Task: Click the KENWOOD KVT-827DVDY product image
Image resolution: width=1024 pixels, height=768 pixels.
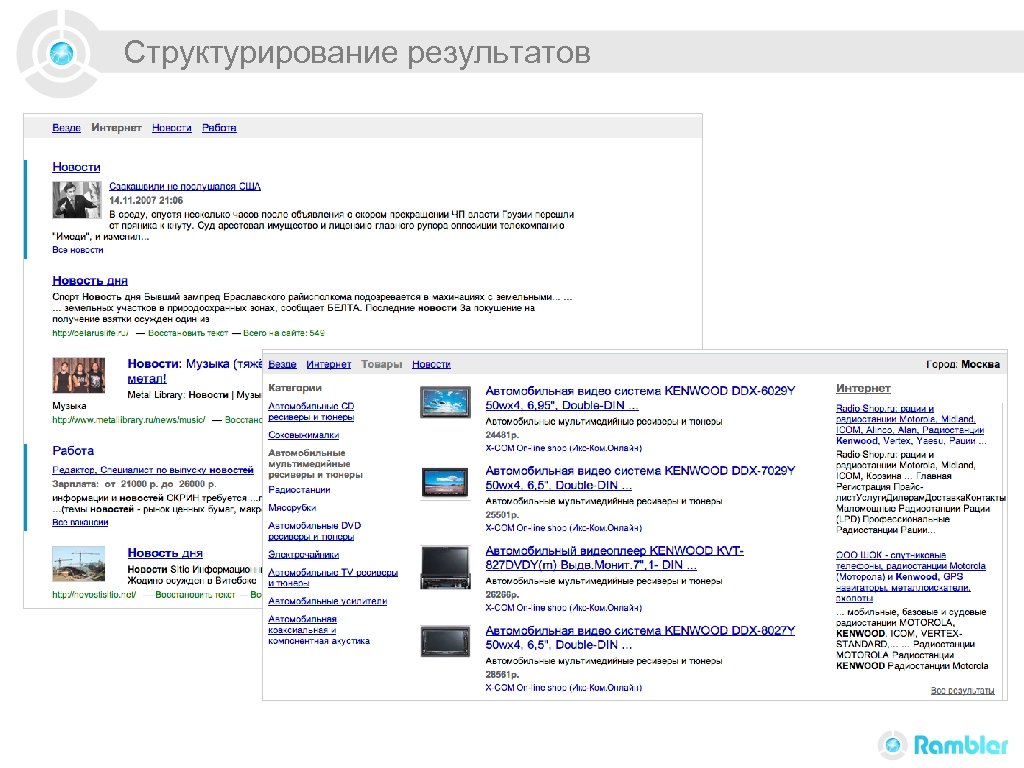Action: pyautogui.click(x=445, y=567)
